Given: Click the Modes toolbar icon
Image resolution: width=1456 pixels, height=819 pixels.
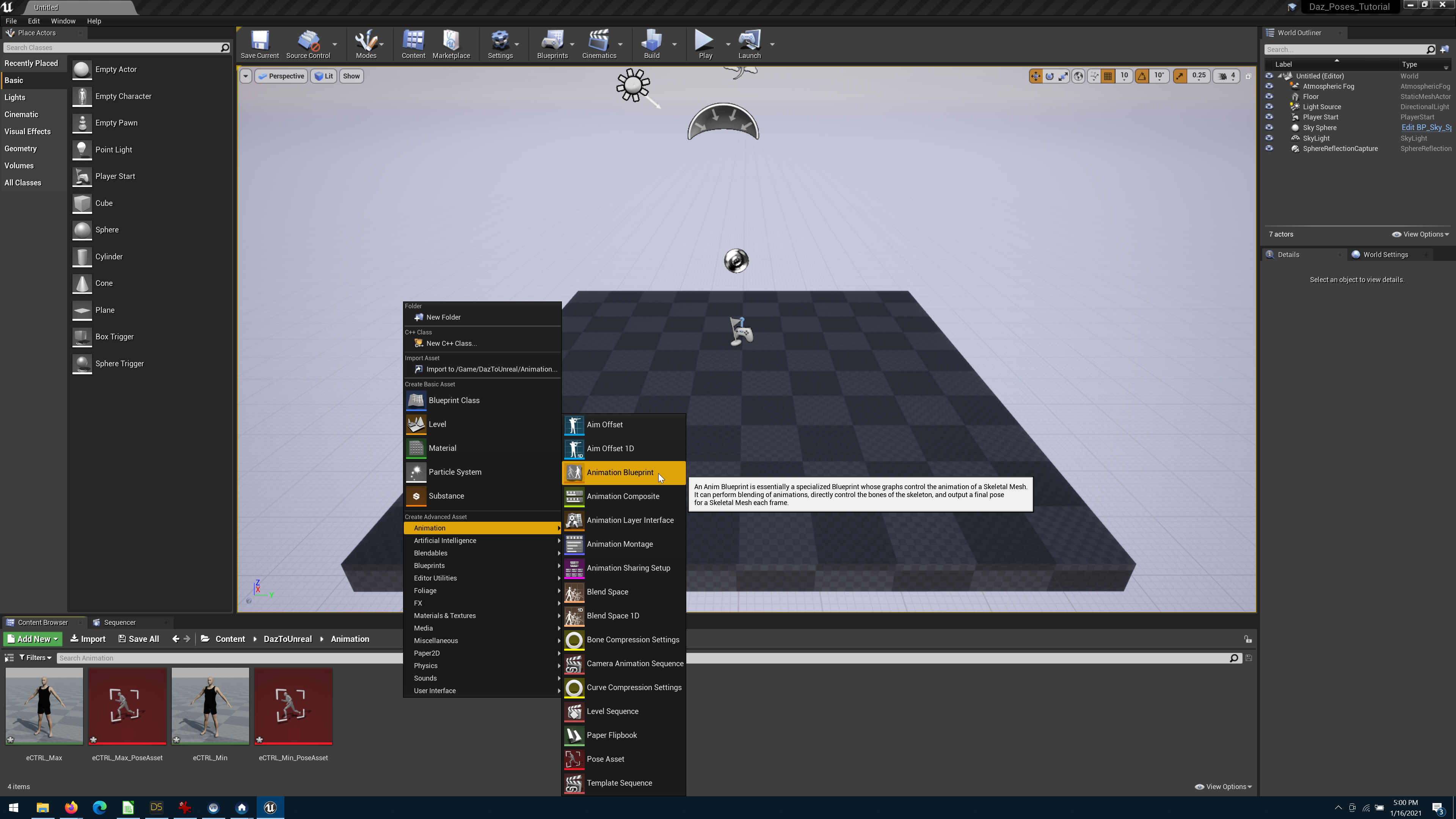Looking at the screenshot, I should click(366, 44).
